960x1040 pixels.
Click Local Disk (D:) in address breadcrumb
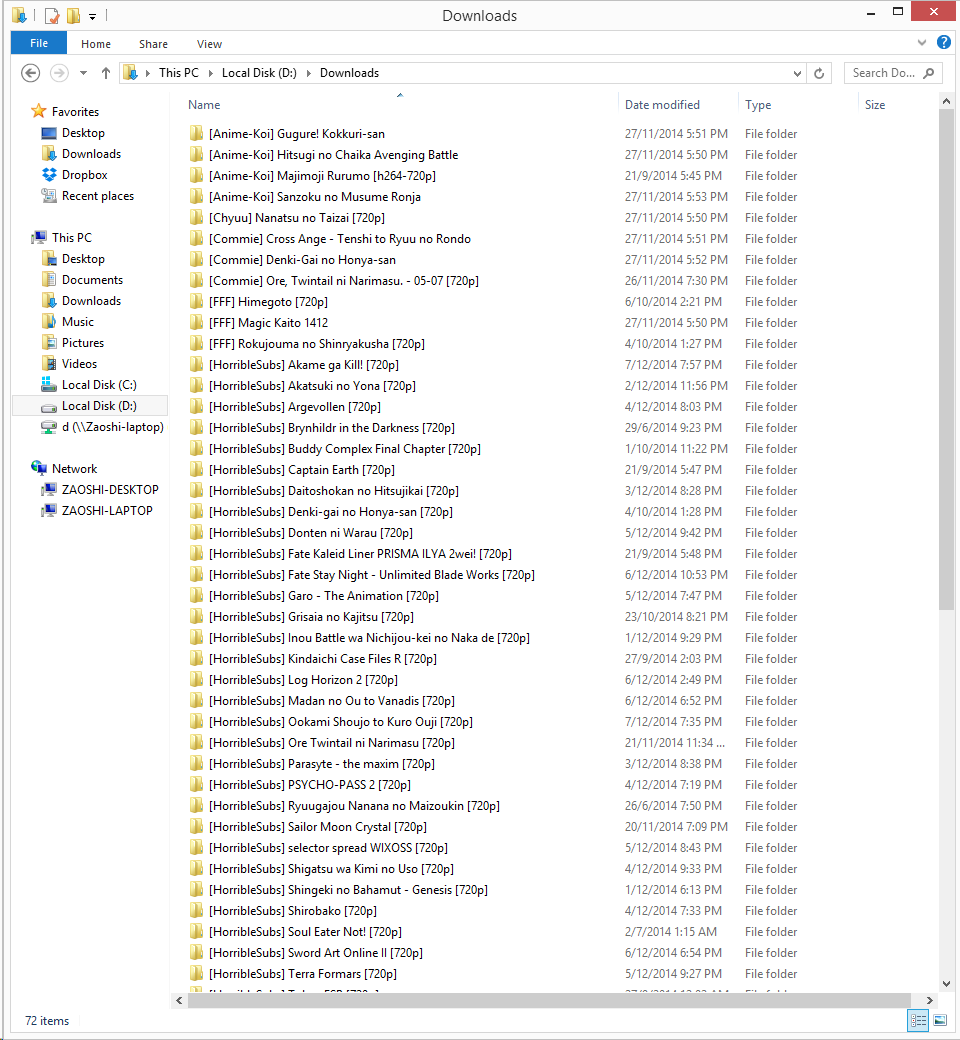click(258, 73)
